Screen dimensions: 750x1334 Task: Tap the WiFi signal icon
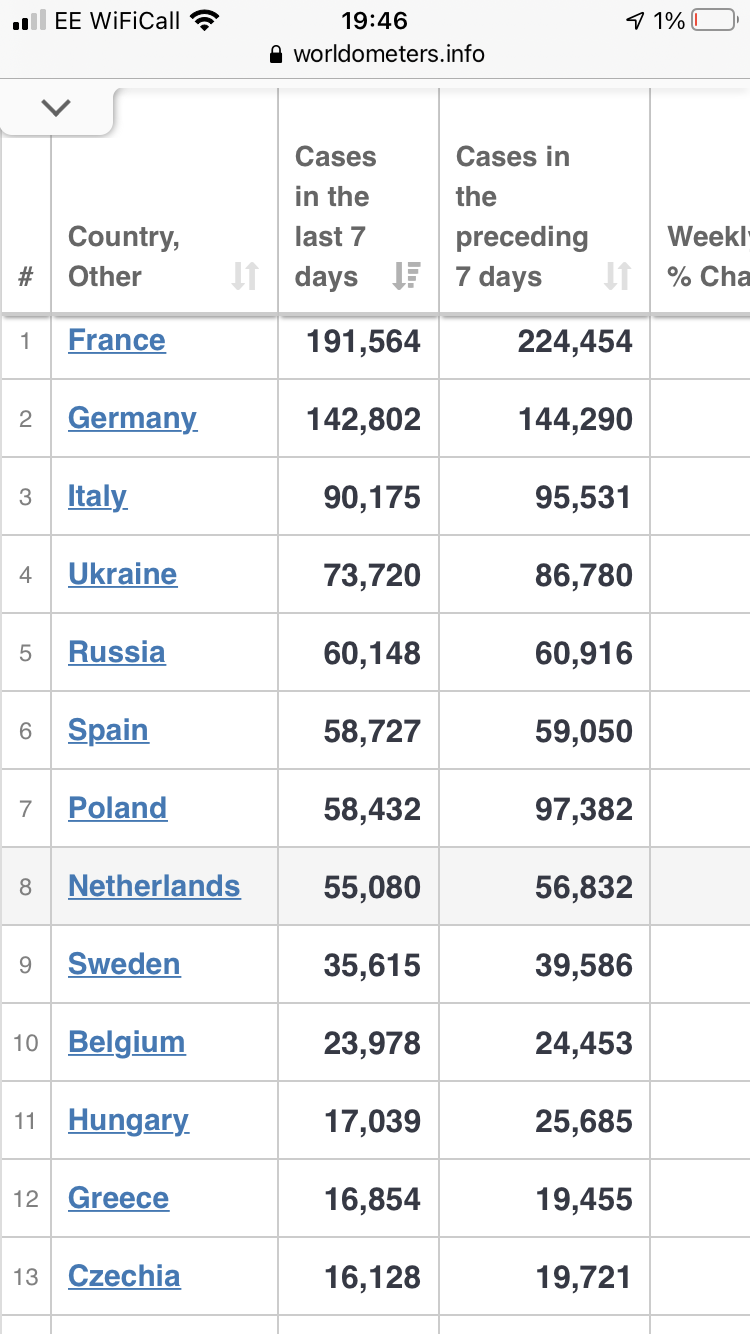coord(205,20)
